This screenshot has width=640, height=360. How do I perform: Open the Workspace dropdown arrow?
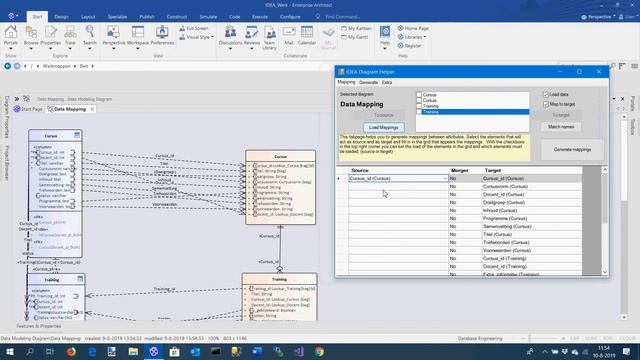point(138,49)
